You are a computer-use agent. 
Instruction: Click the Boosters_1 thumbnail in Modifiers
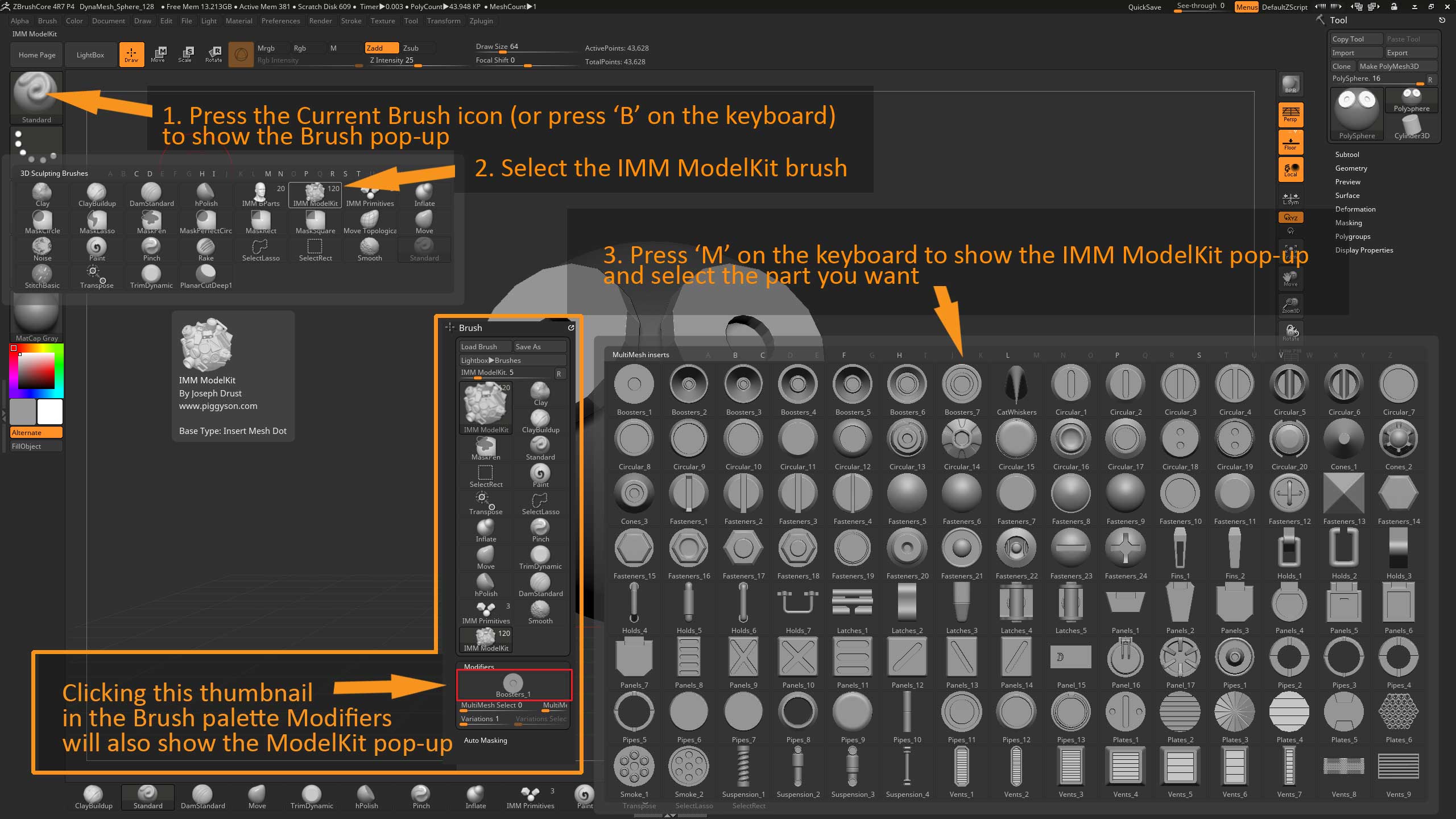pyautogui.click(x=513, y=685)
